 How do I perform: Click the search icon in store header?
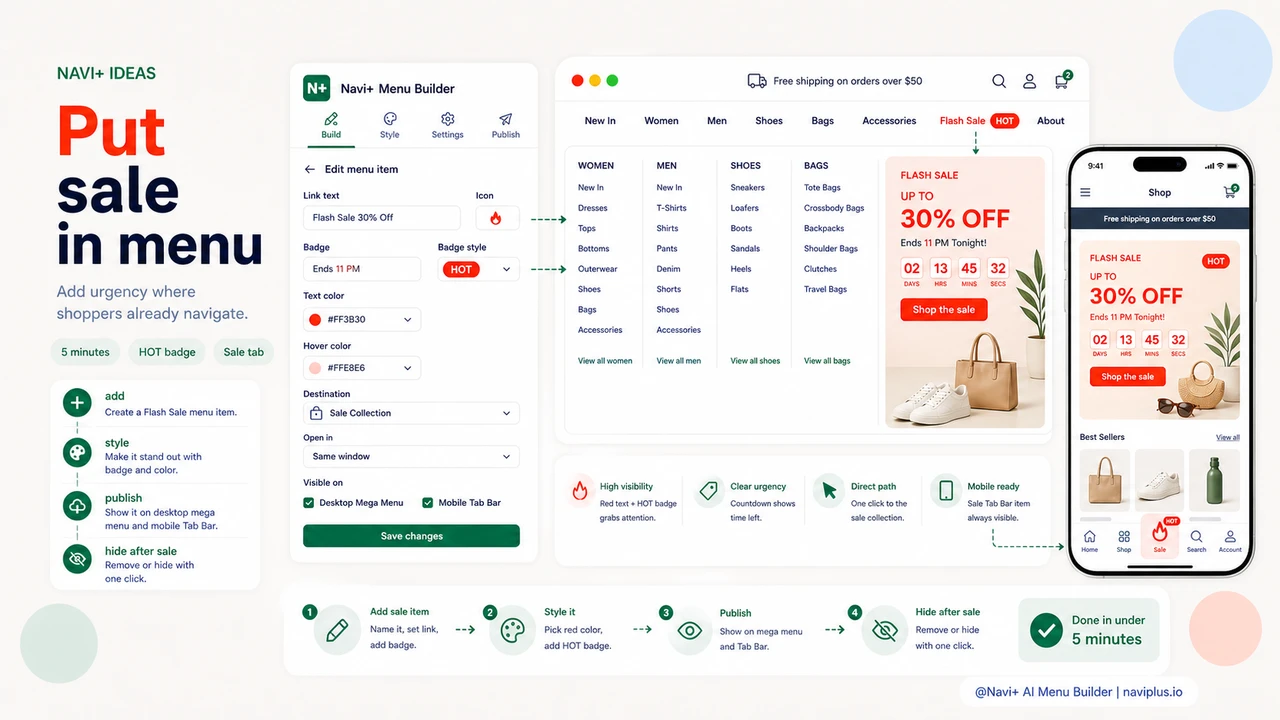click(x=999, y=81)
